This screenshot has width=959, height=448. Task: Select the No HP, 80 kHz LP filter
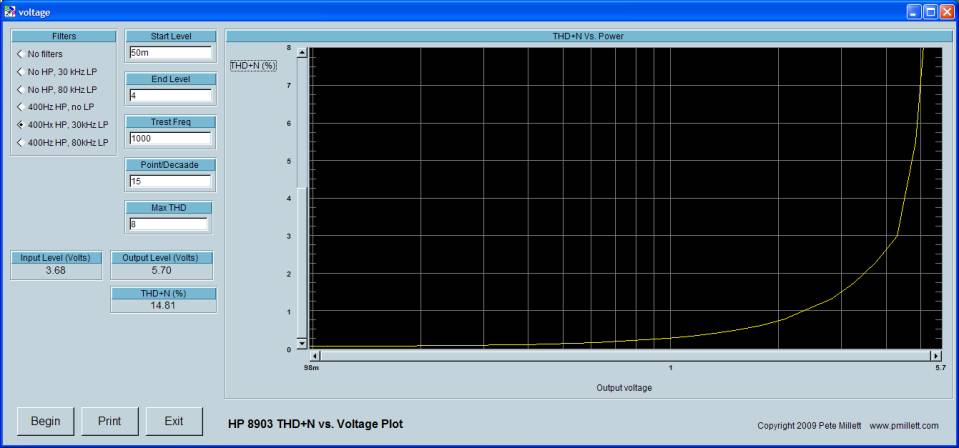click(20, 89)
